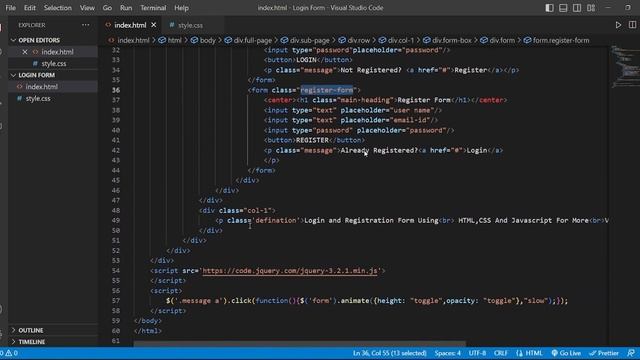Toggle secondary side bar layout icon
Image resolution: width=640 pixels, height=360 pixels.
[x=577, y=8]
